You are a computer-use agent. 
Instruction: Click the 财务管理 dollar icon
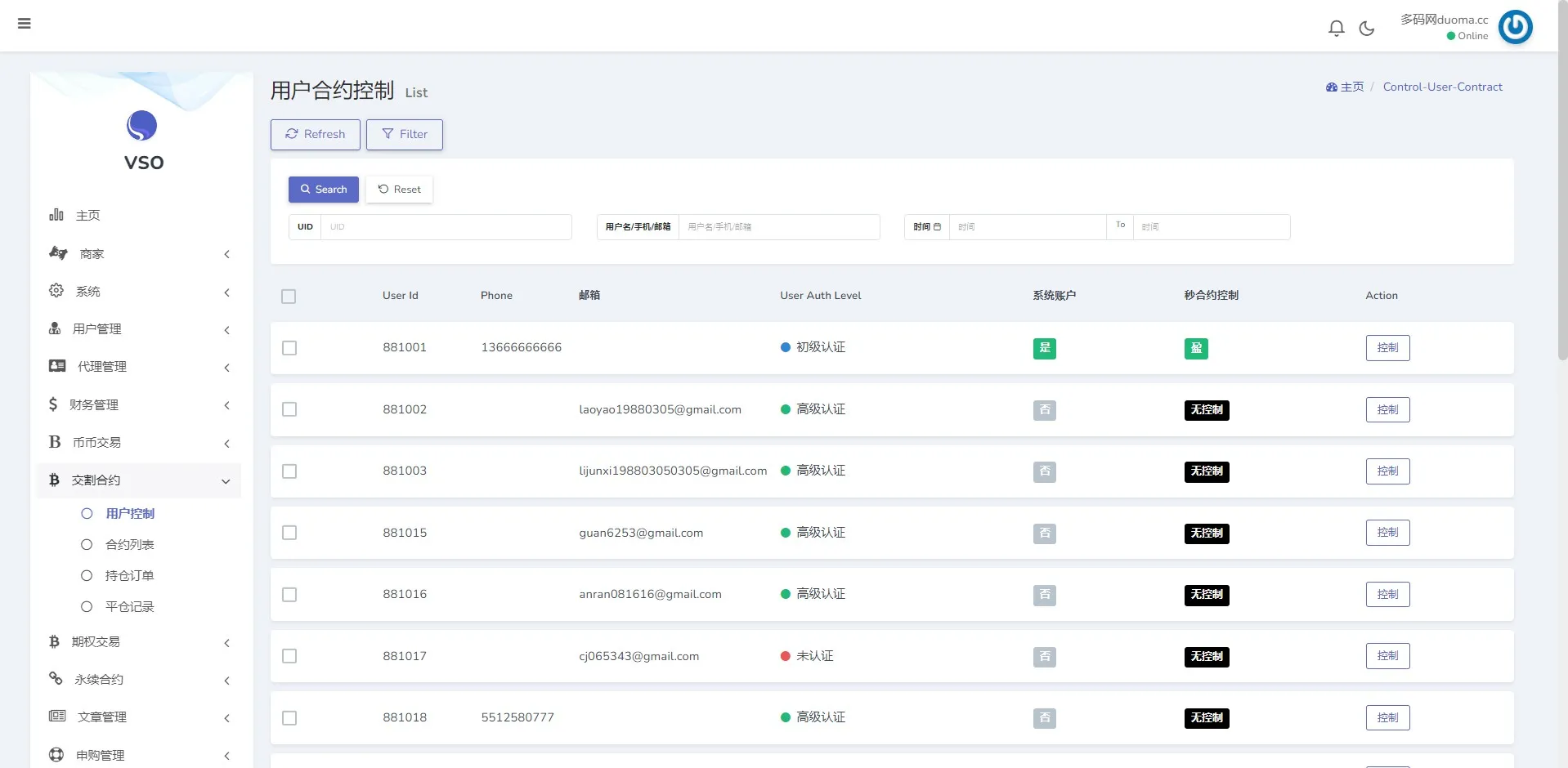point(53,404)
